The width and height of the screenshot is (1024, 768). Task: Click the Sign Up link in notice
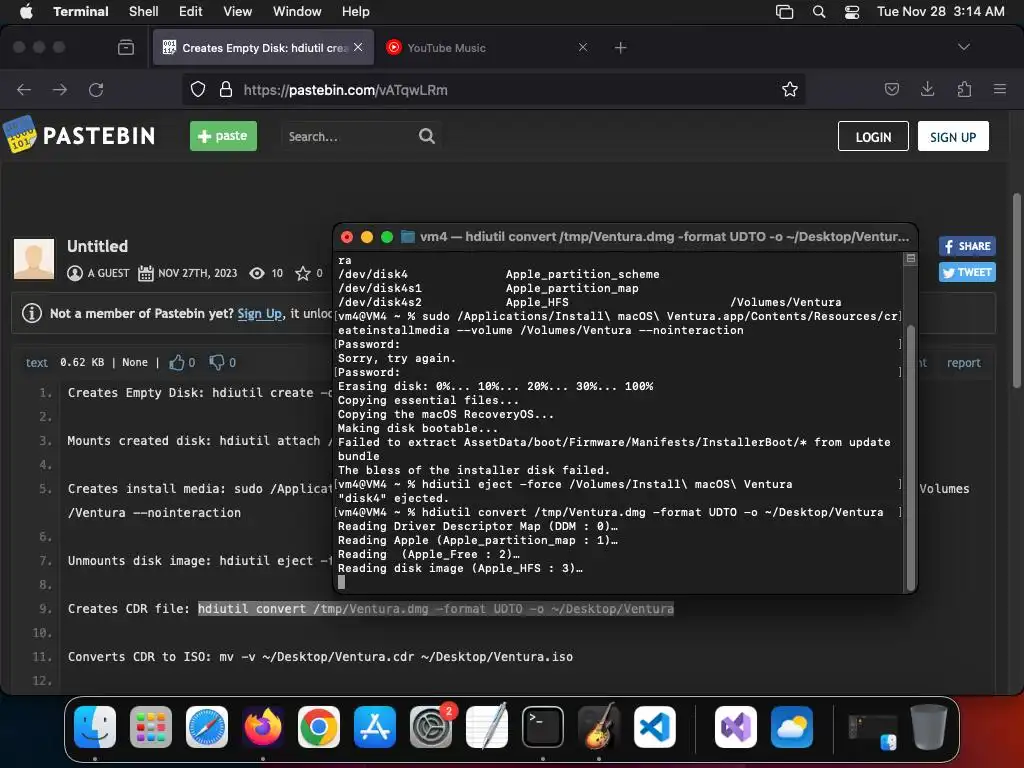coord(259,313)
